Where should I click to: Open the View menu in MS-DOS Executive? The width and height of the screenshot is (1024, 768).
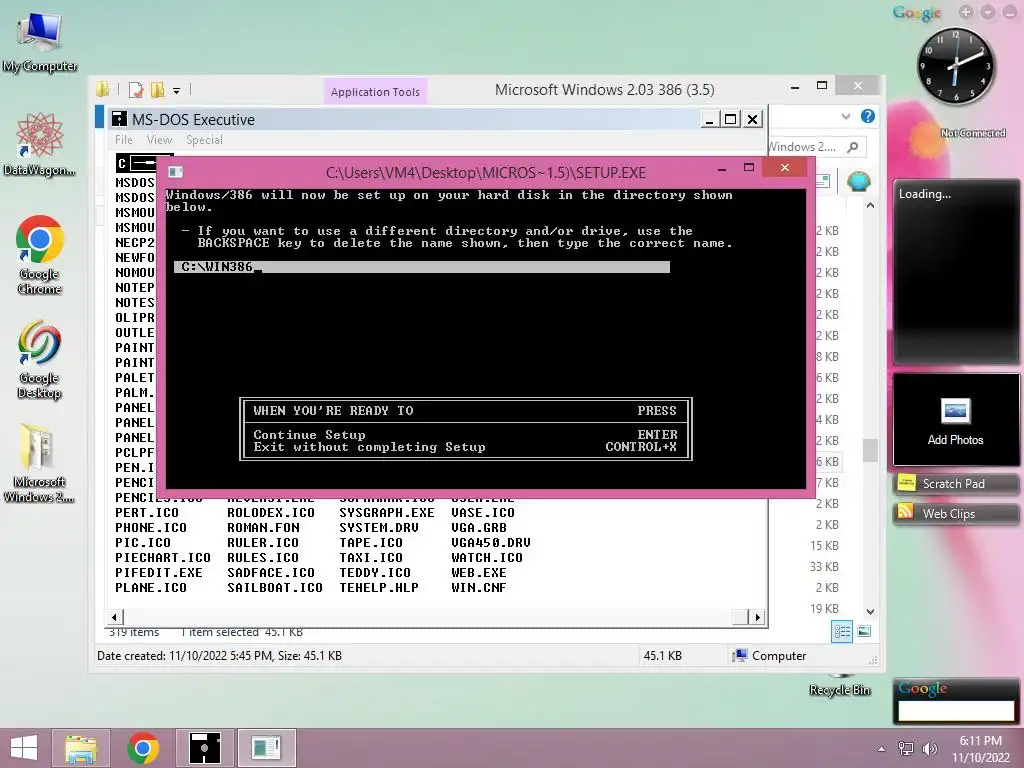point(159,140)
